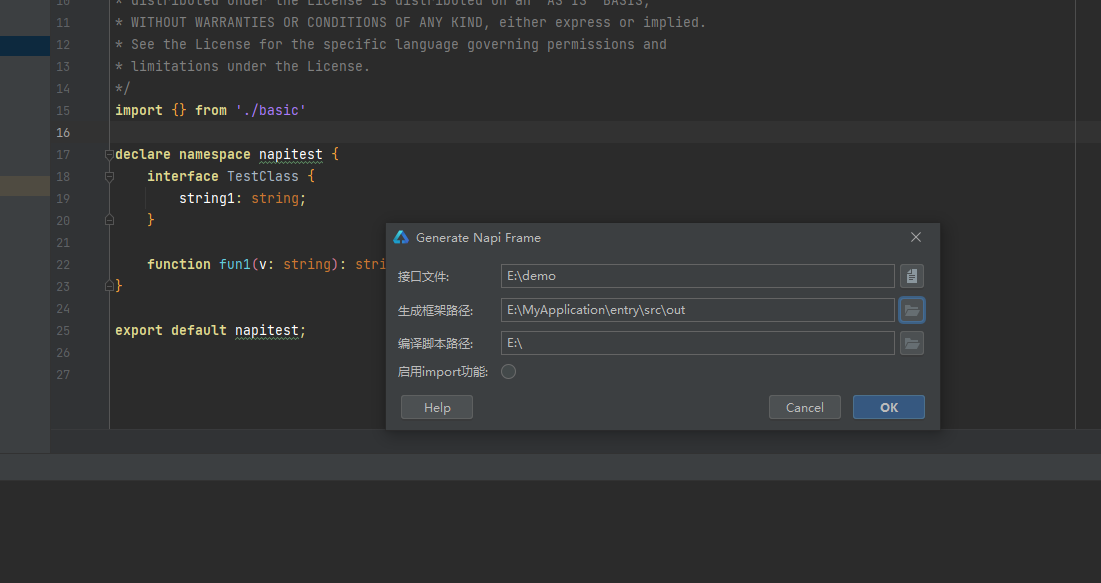Image resolution: width=1101 pixels, height=583 pixels.
Task: Click the import {} from './basic' line
Action: click(x=211, y=110)
